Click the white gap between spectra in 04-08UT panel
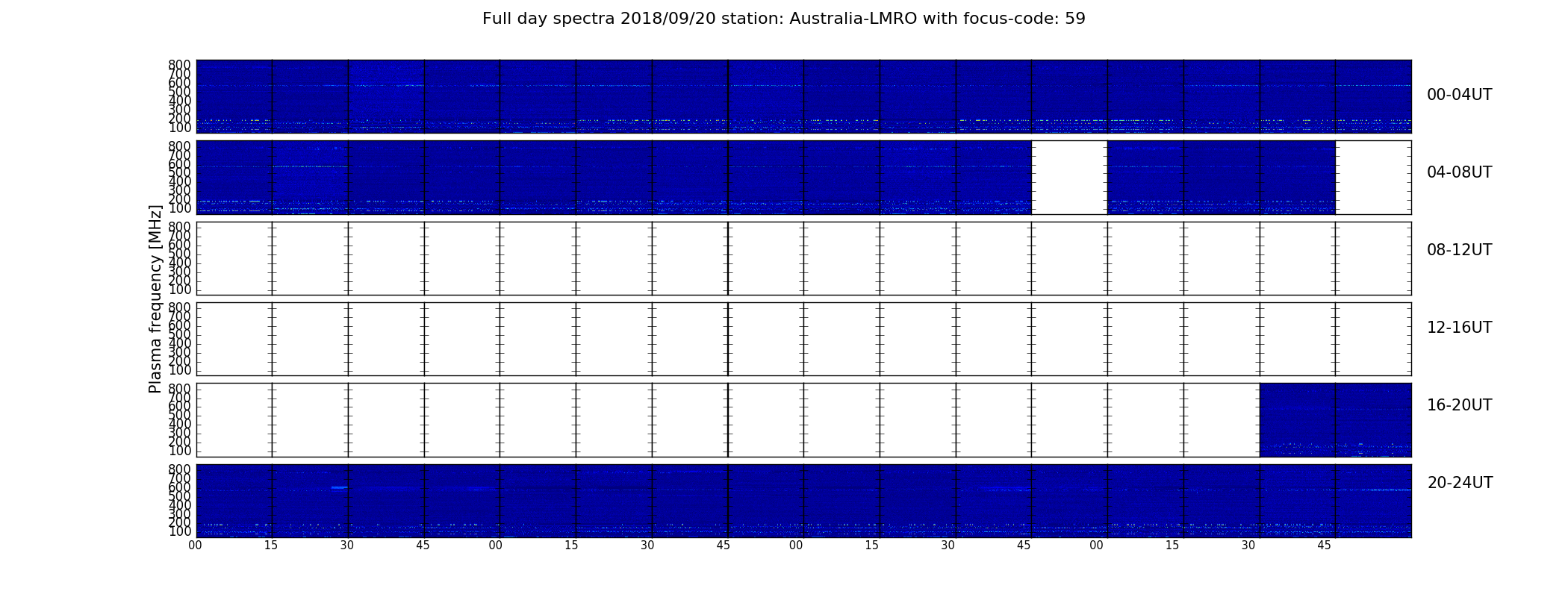1568x597 pixels. (x=1069, y=178)
